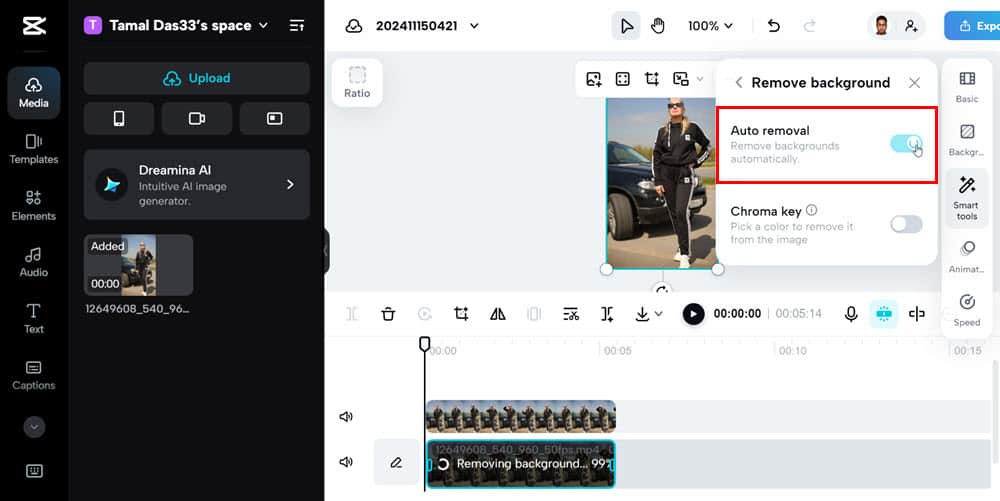Select the upper timeline video clip
Viewport: 1000px width, 501px height.
tap(520, 417)
